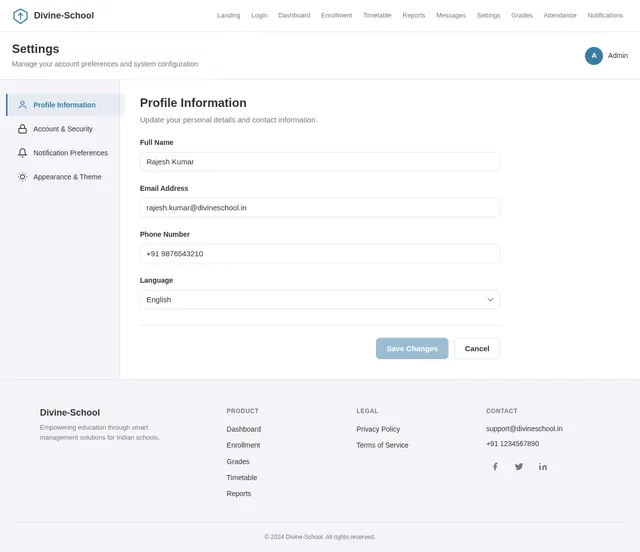
Task: Open the footer Grades link
Action: 238,461
